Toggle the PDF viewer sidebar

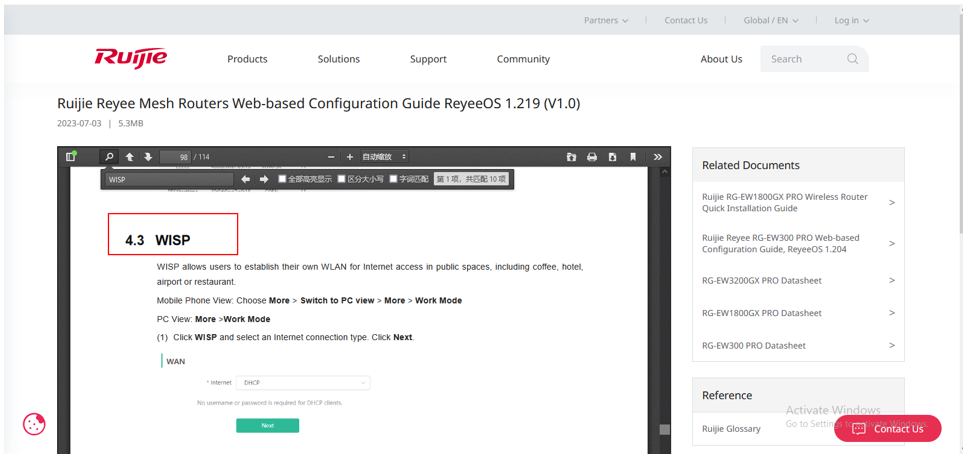[71, 157]
